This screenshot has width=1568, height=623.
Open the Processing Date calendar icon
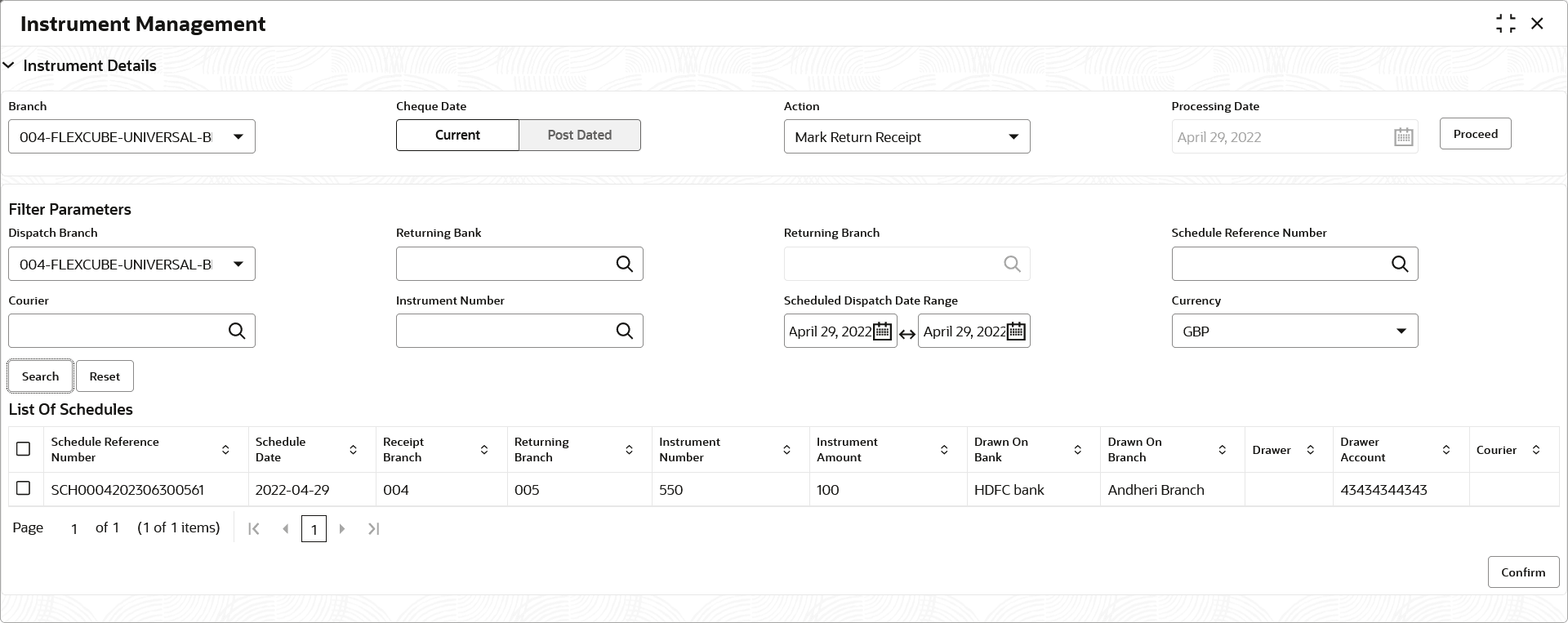pos(1403,137)
